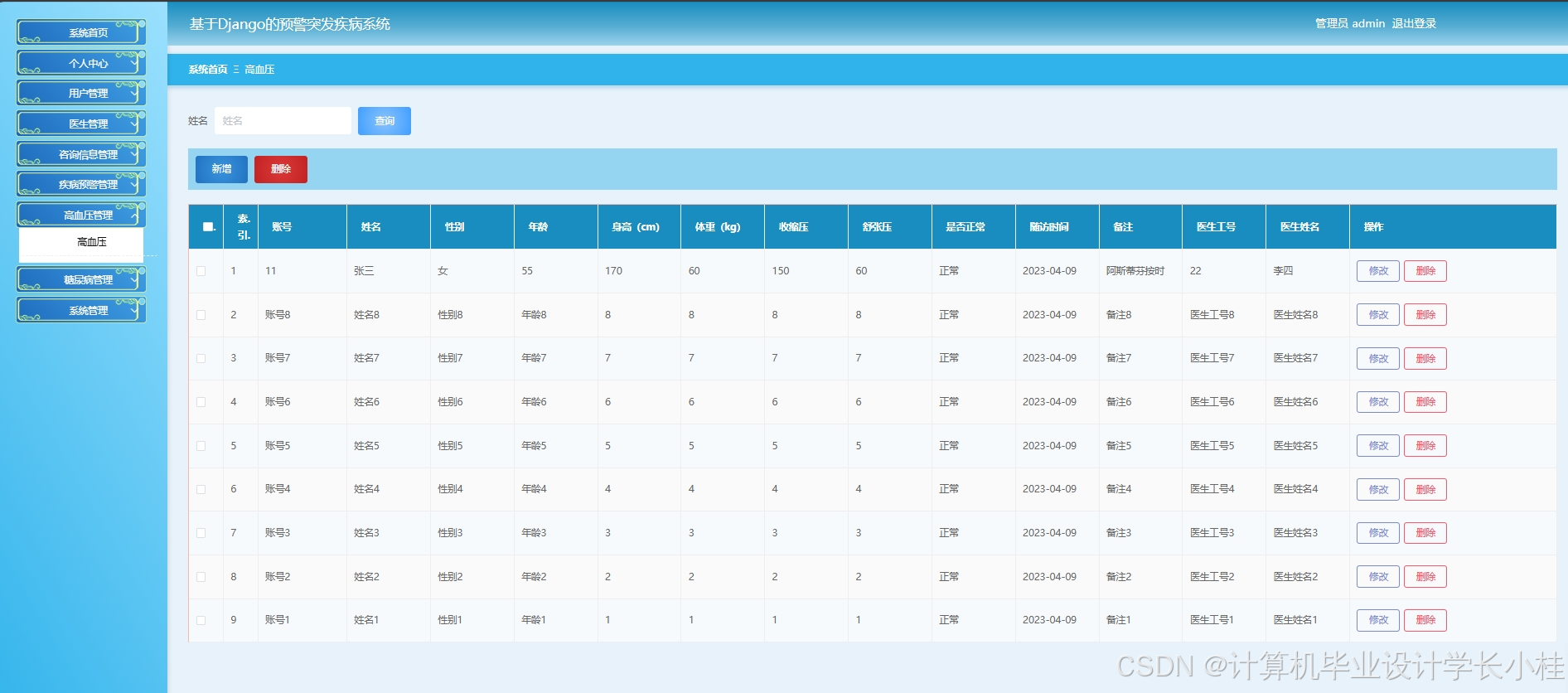1568x693 pixels.
Task: Check the checkbox for row 账号8
Action: point(201,315)
